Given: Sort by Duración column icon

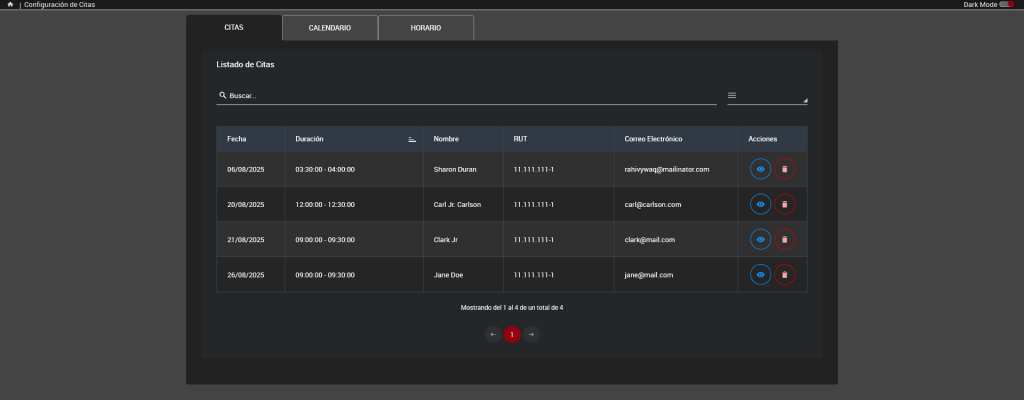Looking at the screenshot, I should coord(412,139).
